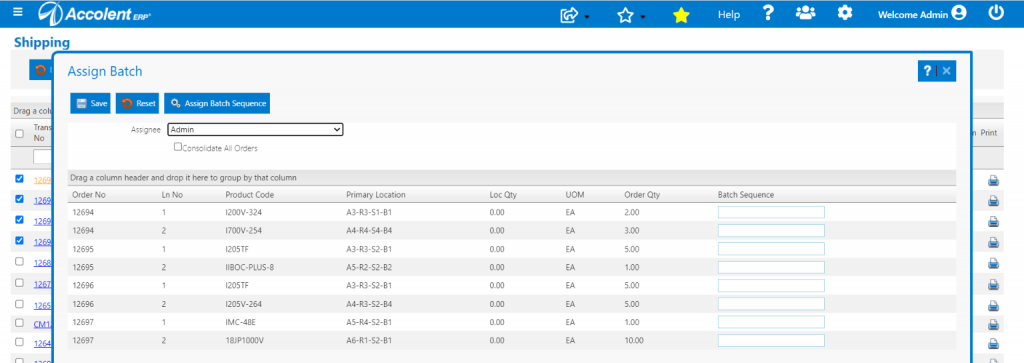Check the checkbox for the 1267 row
The image size is (1024, 363).
pos(20,283)
